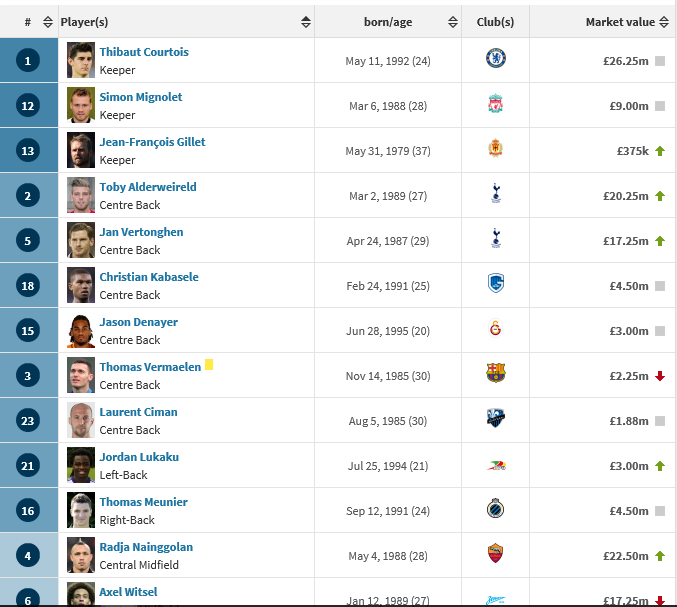Click the red down arrow for Vermaelen's value
Screen dimensions: 677x607
[x=660, y=376]
